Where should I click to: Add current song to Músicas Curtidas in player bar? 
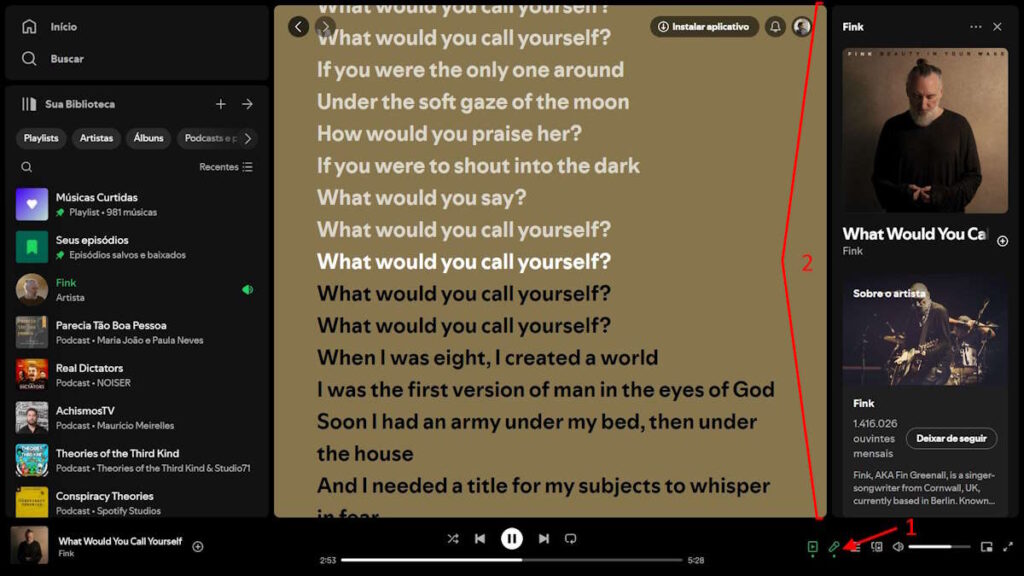pyautogui.click(x=198, y=547)
